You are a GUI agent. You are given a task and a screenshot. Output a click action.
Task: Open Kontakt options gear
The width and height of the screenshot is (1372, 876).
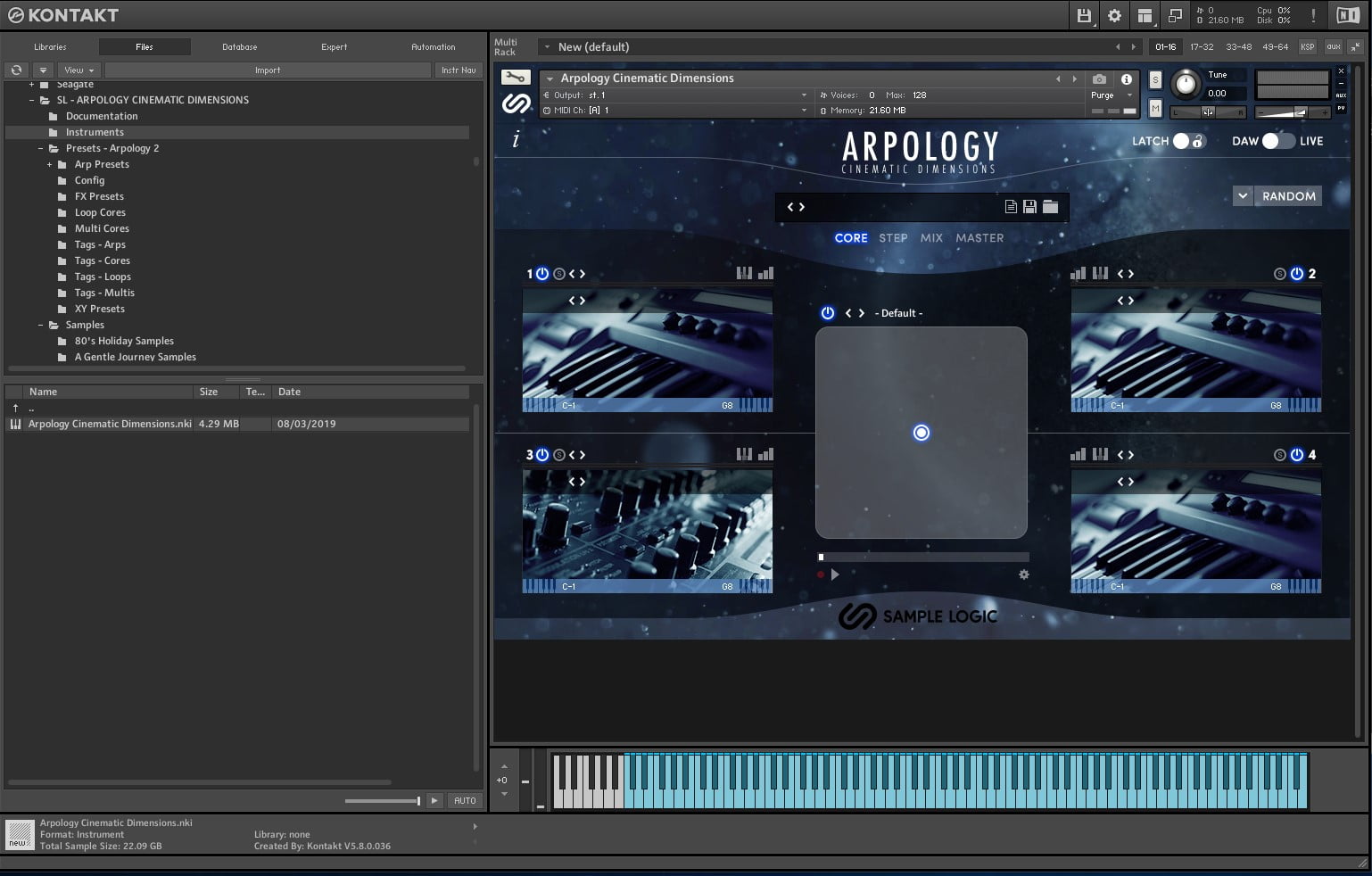tap(1114, 15)
